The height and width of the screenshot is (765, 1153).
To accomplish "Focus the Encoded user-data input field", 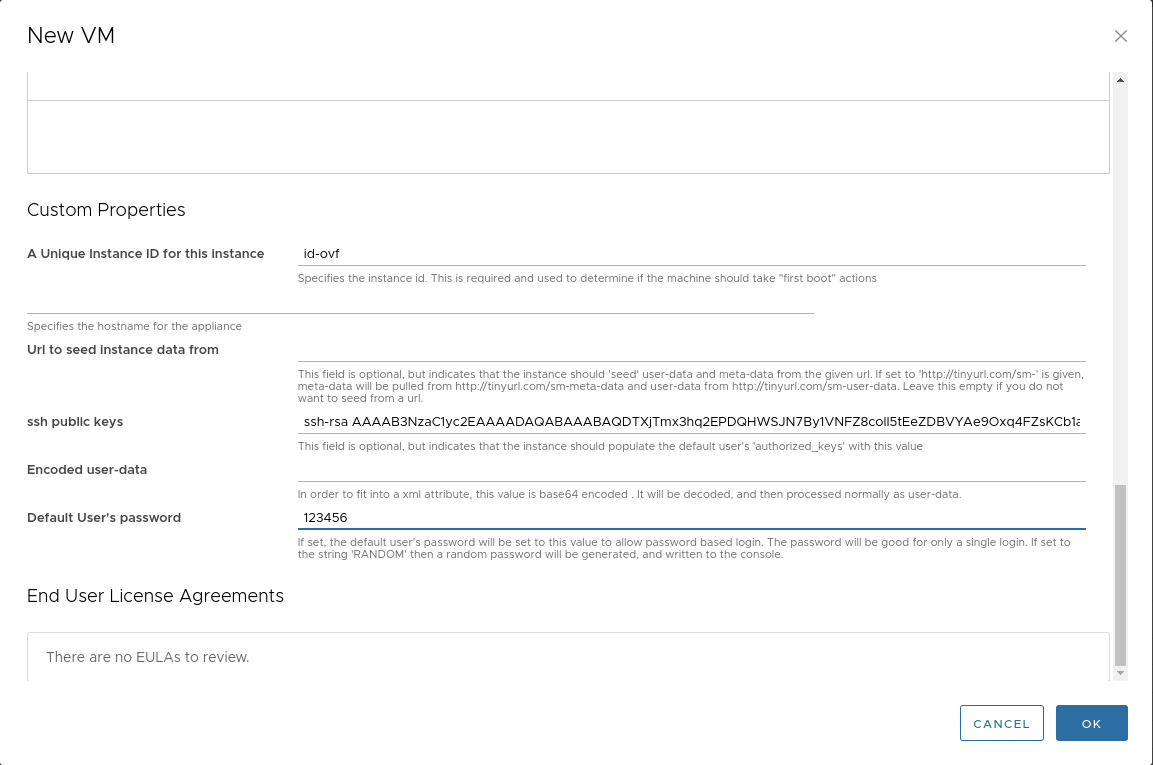I will tap(690, 470).
